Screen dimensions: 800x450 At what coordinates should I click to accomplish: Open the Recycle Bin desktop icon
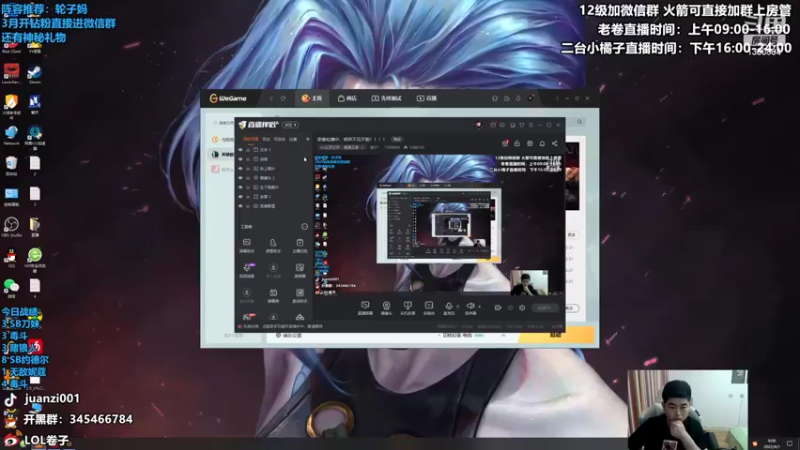(11, 166)
